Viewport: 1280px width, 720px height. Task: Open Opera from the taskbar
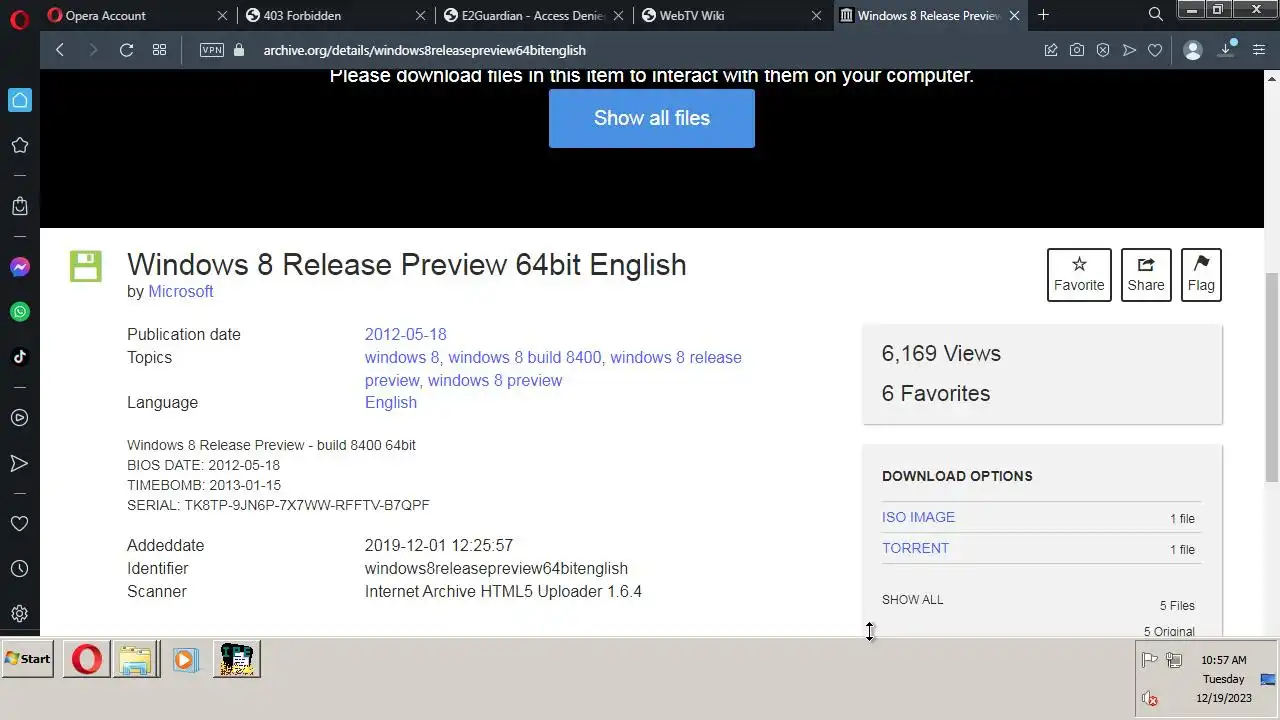[87, 659]
